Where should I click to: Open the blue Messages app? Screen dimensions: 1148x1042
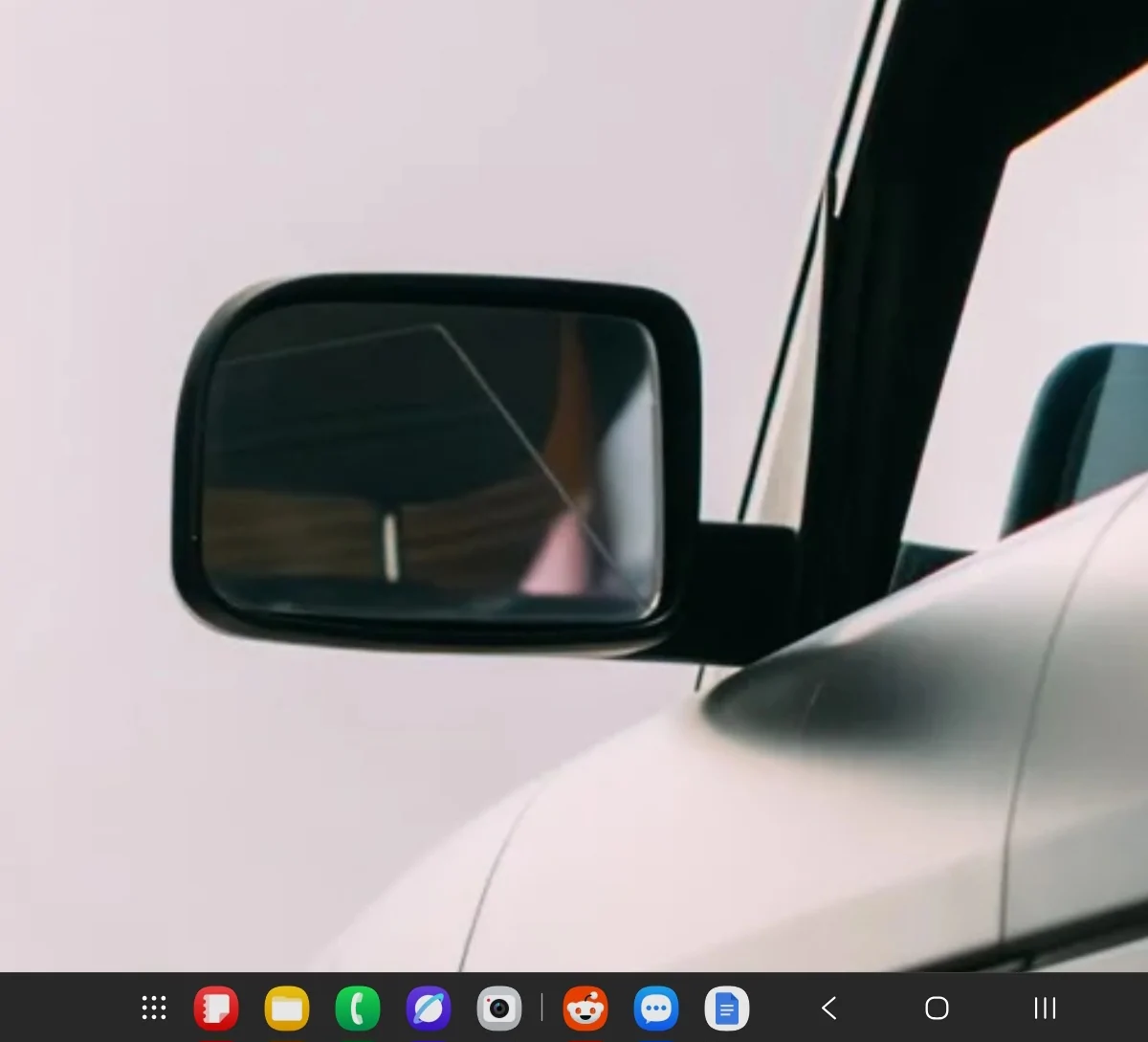click(656, 1008)
